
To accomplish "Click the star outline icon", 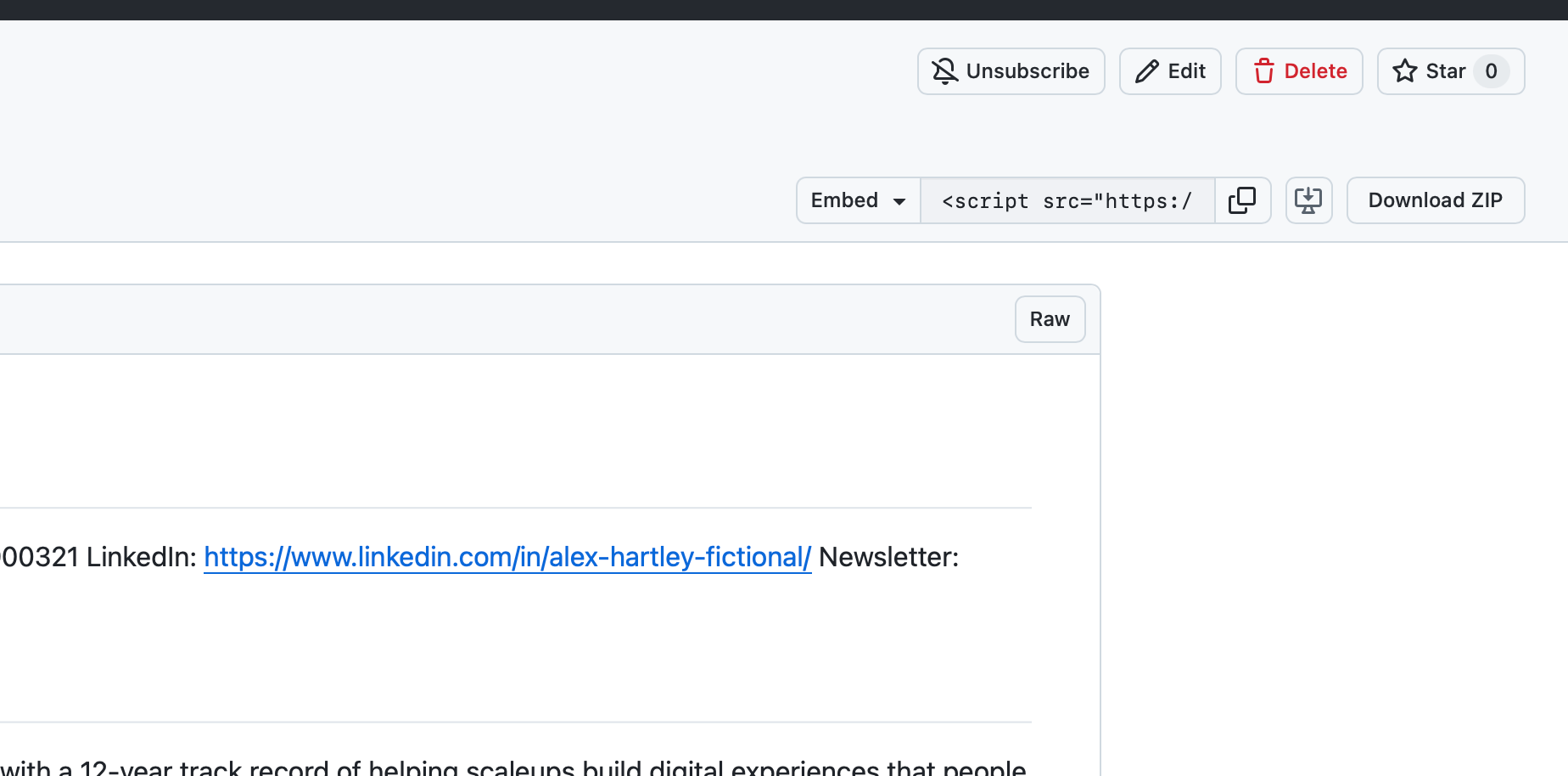I will 1404,71.
